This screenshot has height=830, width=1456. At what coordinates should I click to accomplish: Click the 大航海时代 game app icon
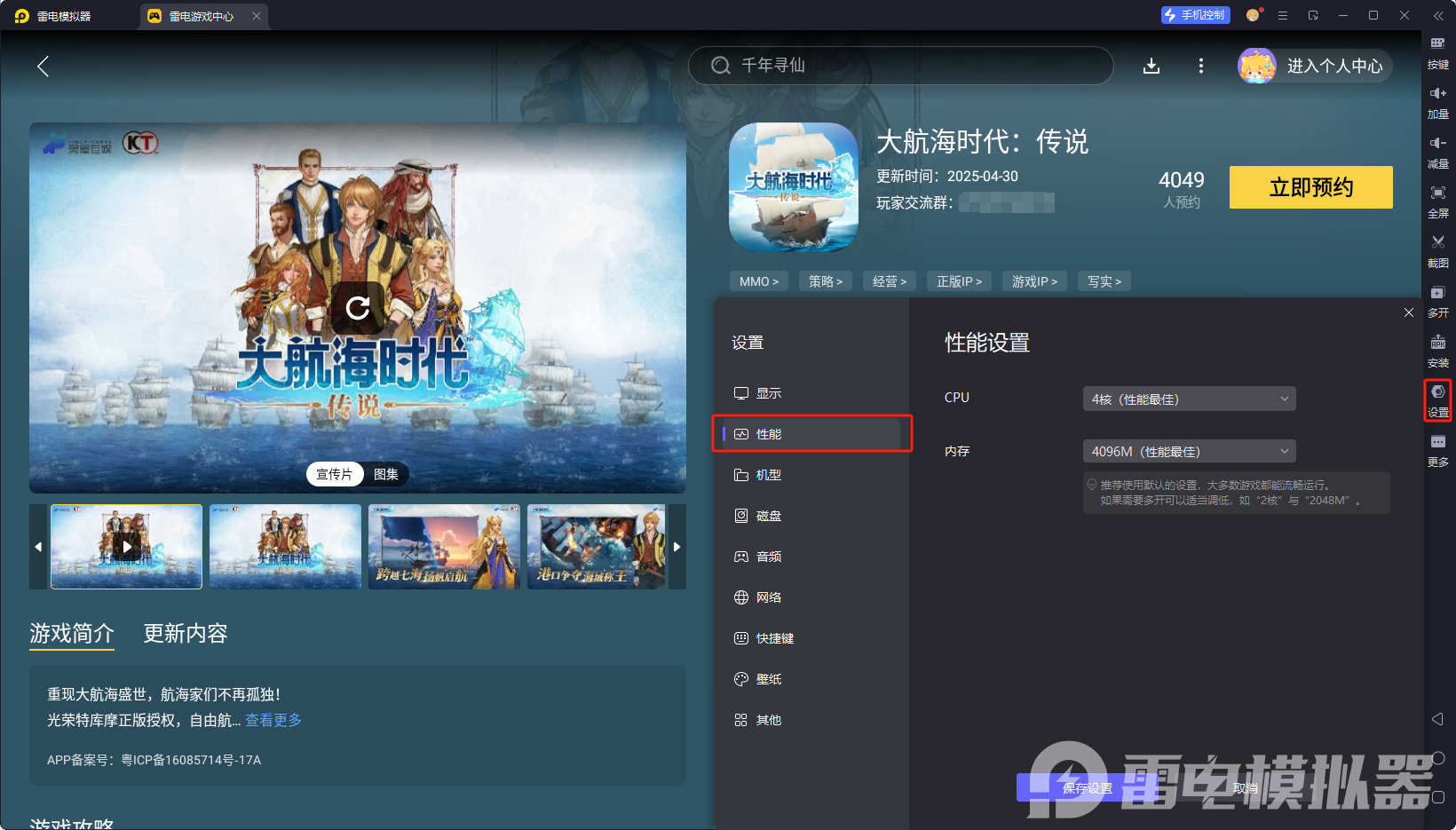tap(794, 187)
